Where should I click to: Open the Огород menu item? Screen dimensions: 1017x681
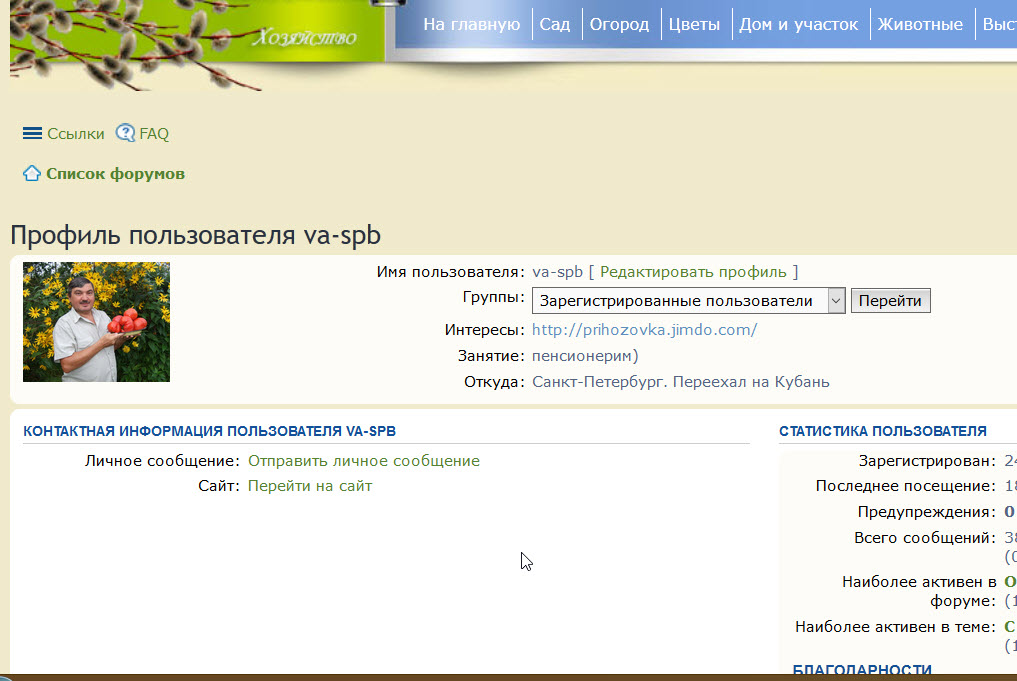point(619,25)
